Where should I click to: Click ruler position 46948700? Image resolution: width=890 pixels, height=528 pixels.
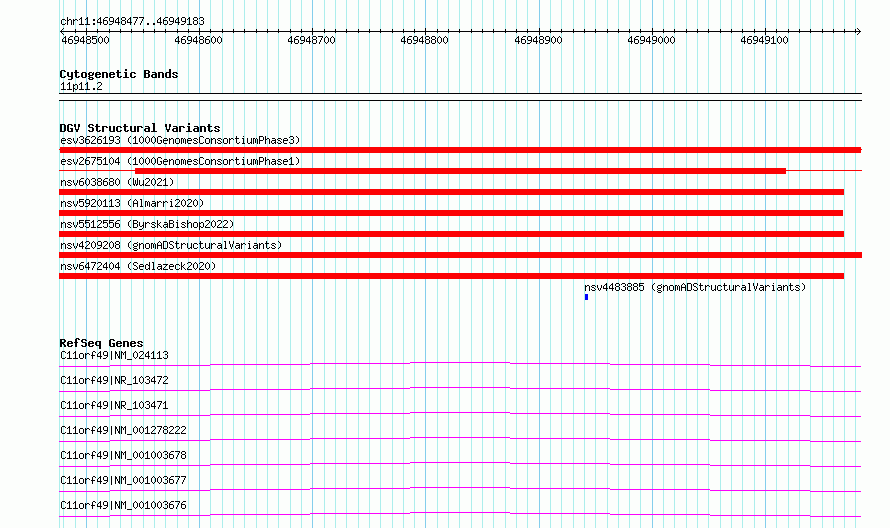(x=311, y=40)
